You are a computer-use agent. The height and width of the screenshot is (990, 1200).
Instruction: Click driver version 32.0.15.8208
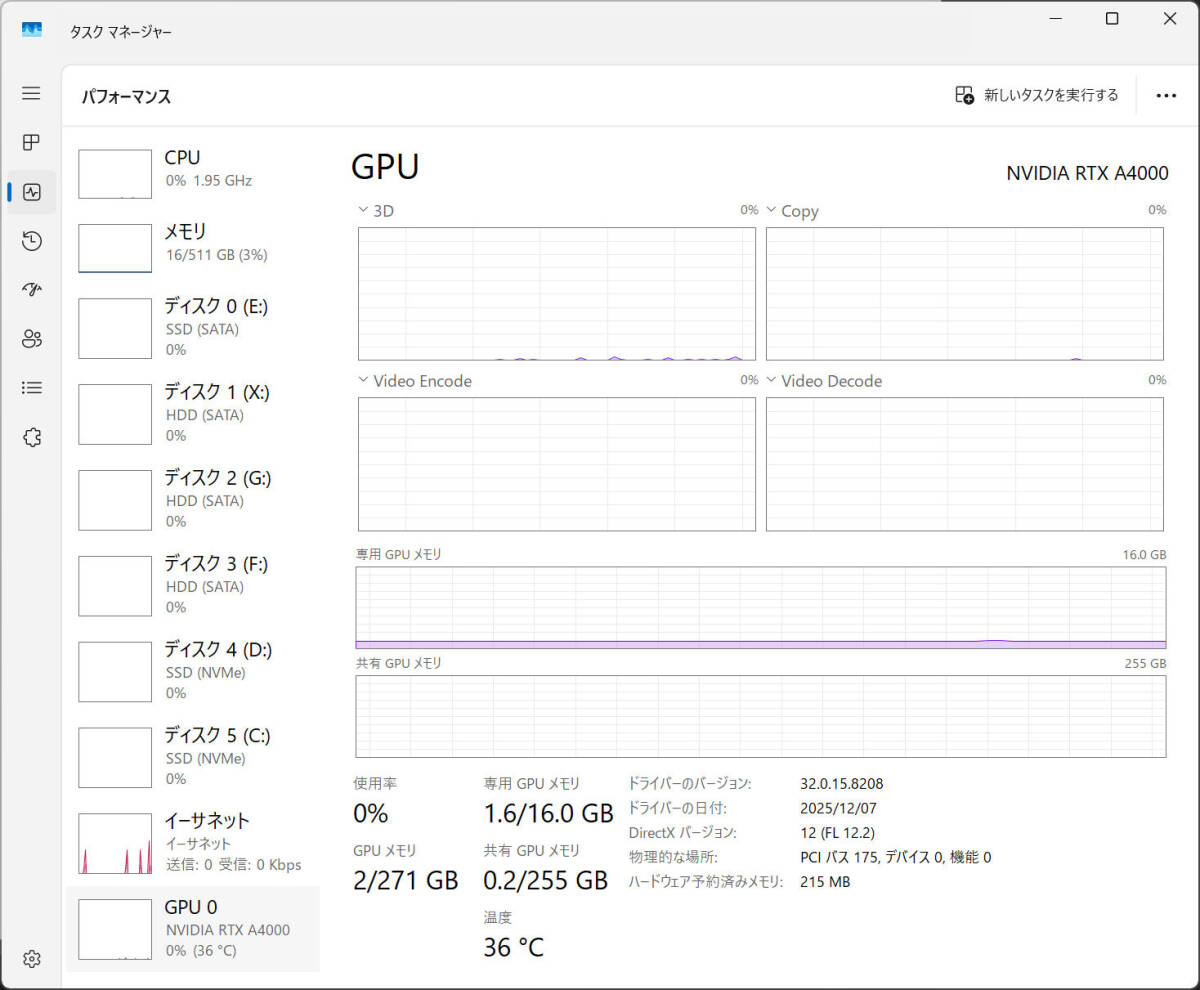(x=842, y=784)
